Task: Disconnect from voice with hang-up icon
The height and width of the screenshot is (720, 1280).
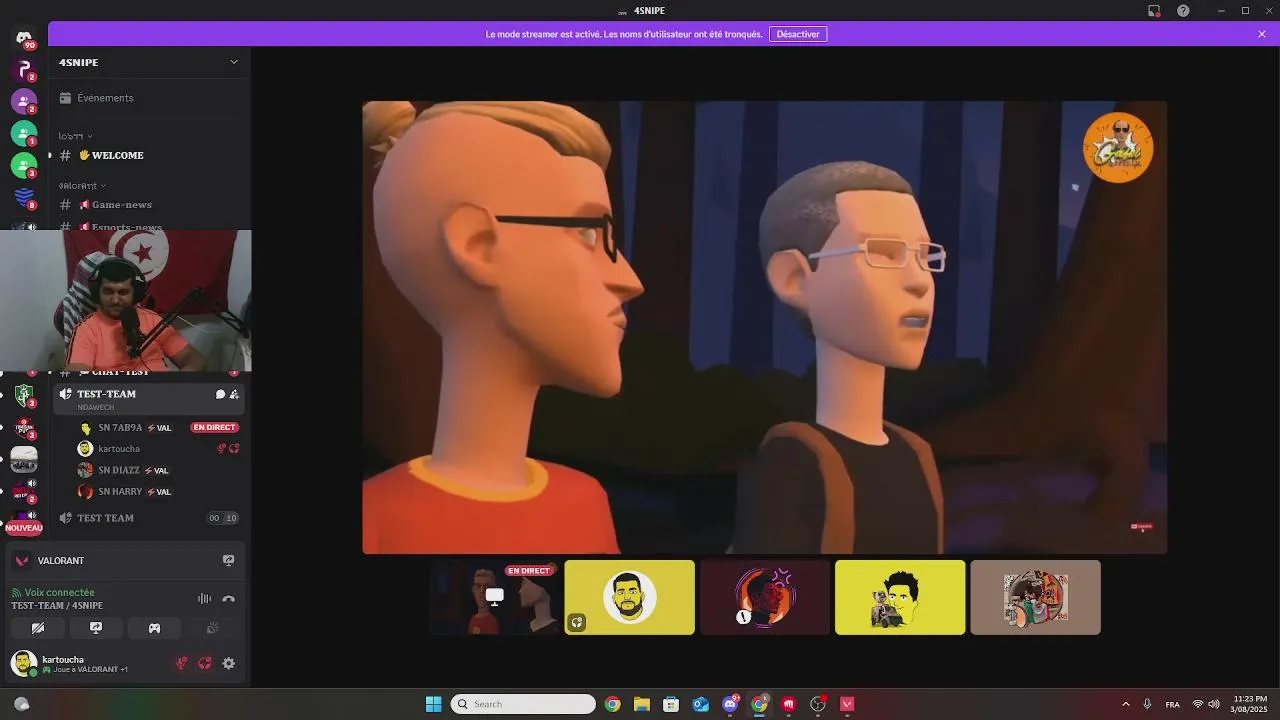Action: (x=228, y=599)
